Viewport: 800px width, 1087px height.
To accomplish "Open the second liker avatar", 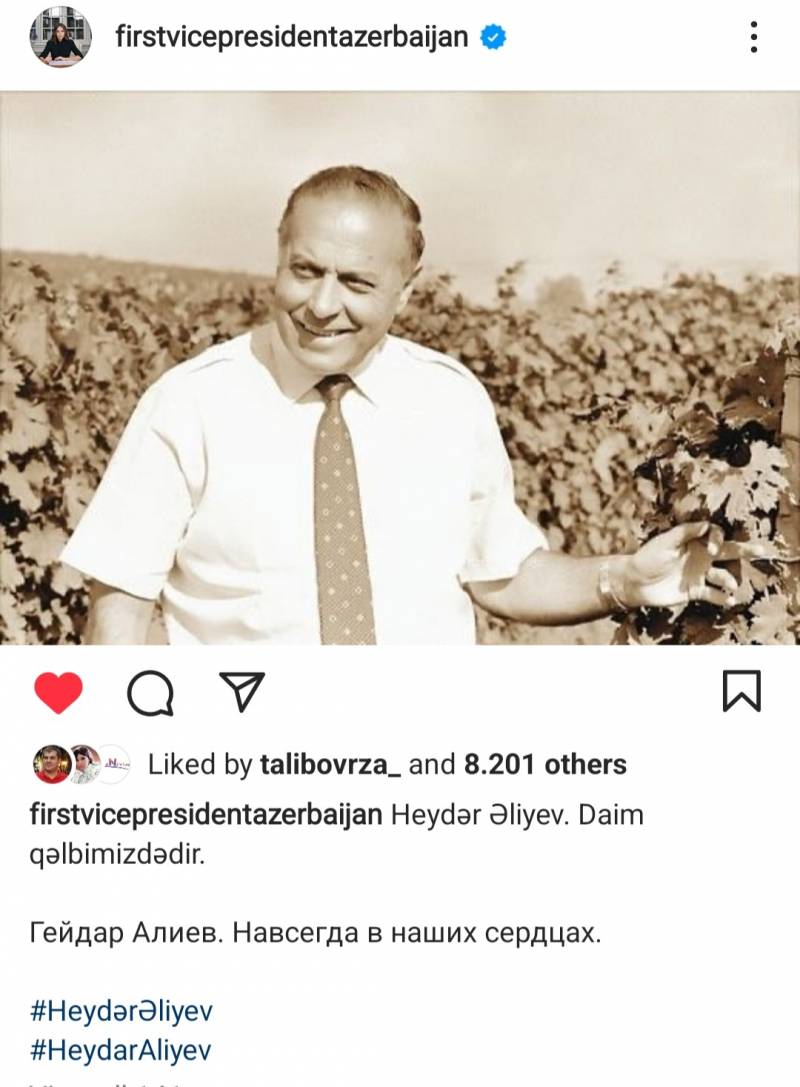I will [x=85, y=765].
